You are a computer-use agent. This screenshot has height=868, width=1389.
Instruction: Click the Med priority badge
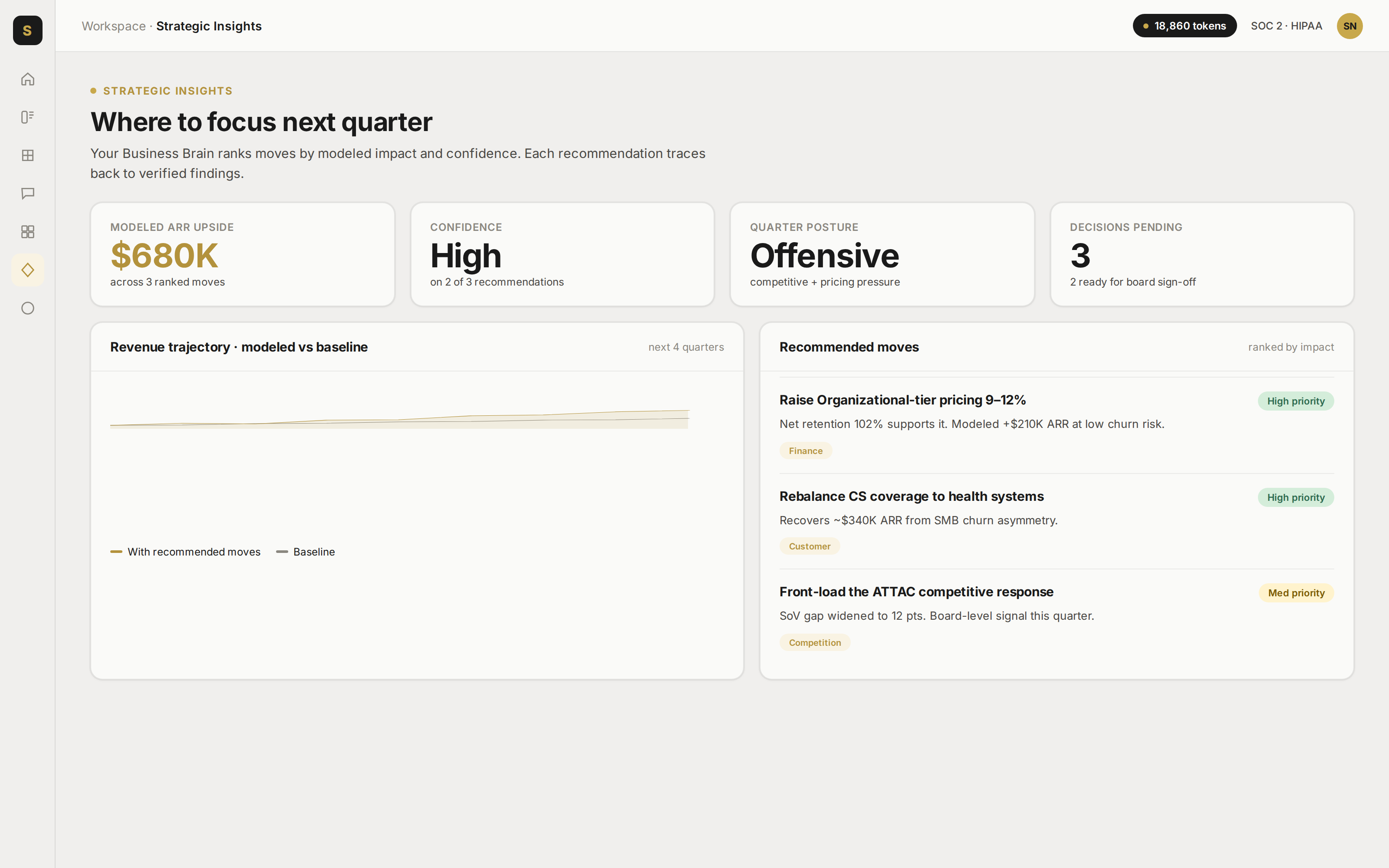point(1296,593)
